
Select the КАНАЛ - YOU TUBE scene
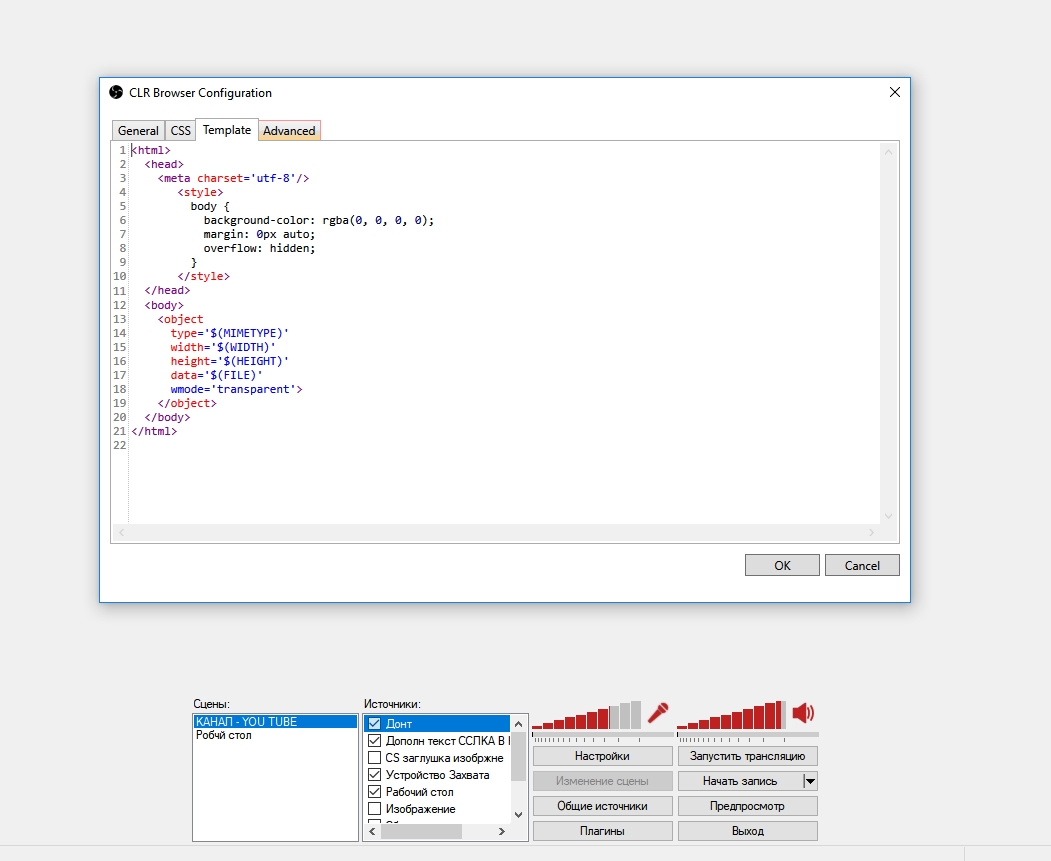point(275,722)
